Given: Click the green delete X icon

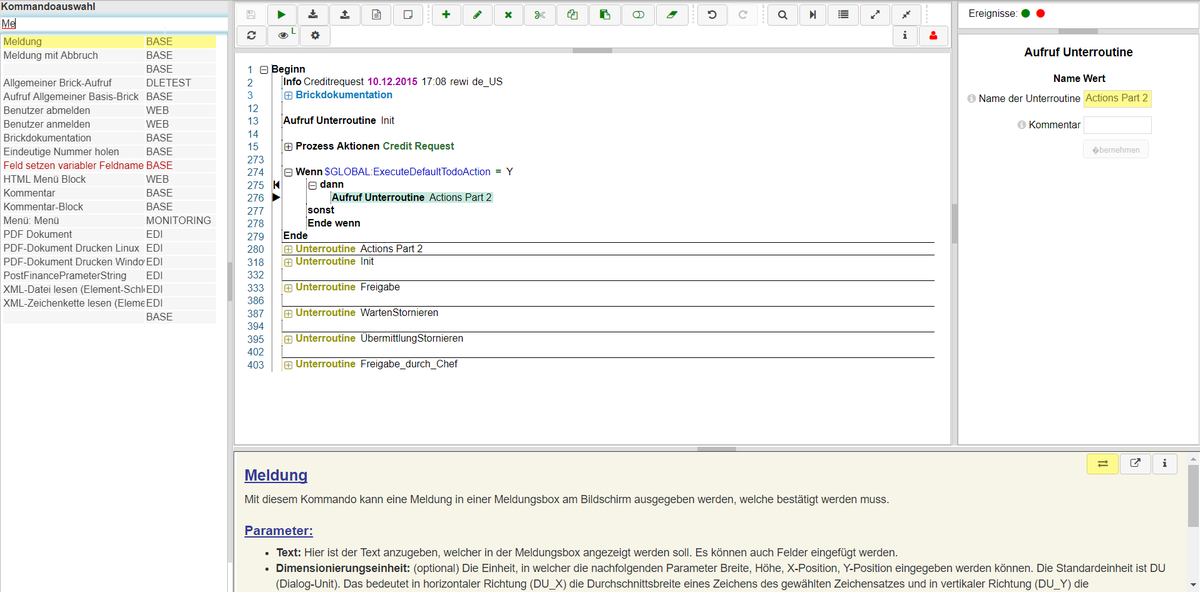Looking at the screenshot, I should click(x=508, y=15).
